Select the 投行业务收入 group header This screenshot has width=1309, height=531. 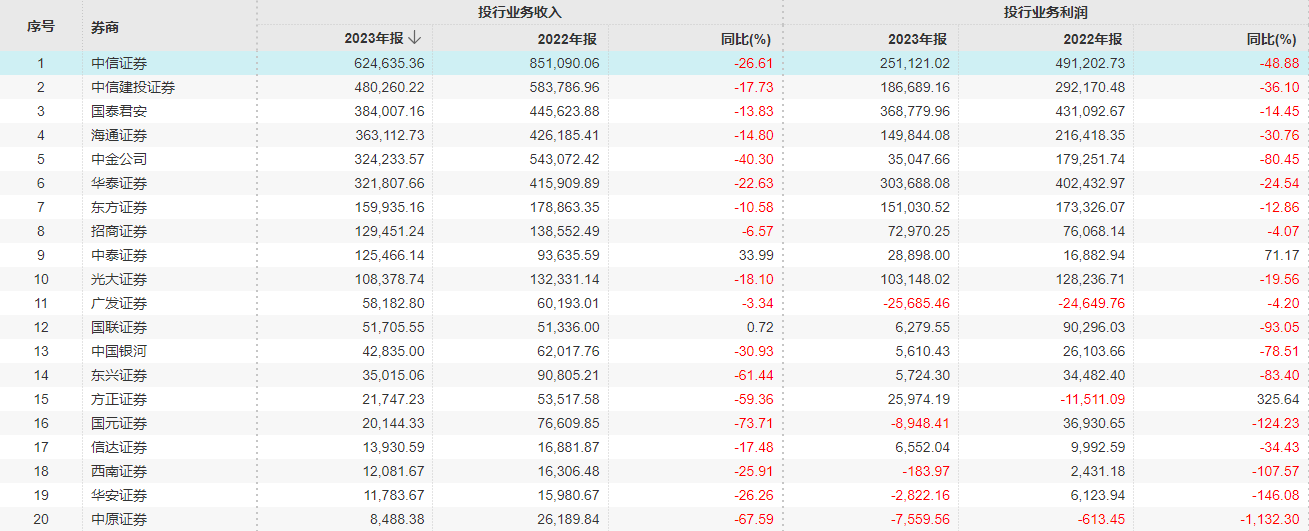click(x=520, y=12)
